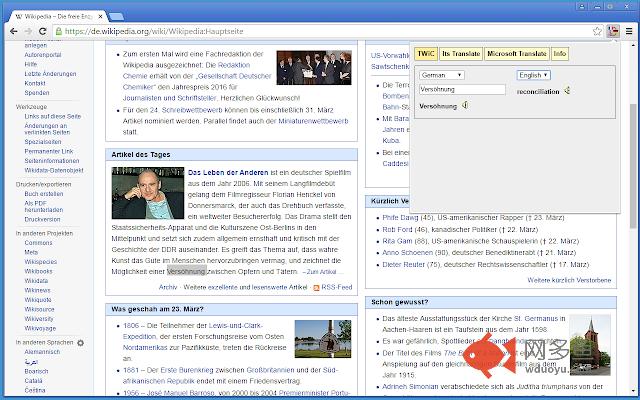Open language settings gear in sidebar
This screenshot has height=400, width=640.
(x=80, y=342)
